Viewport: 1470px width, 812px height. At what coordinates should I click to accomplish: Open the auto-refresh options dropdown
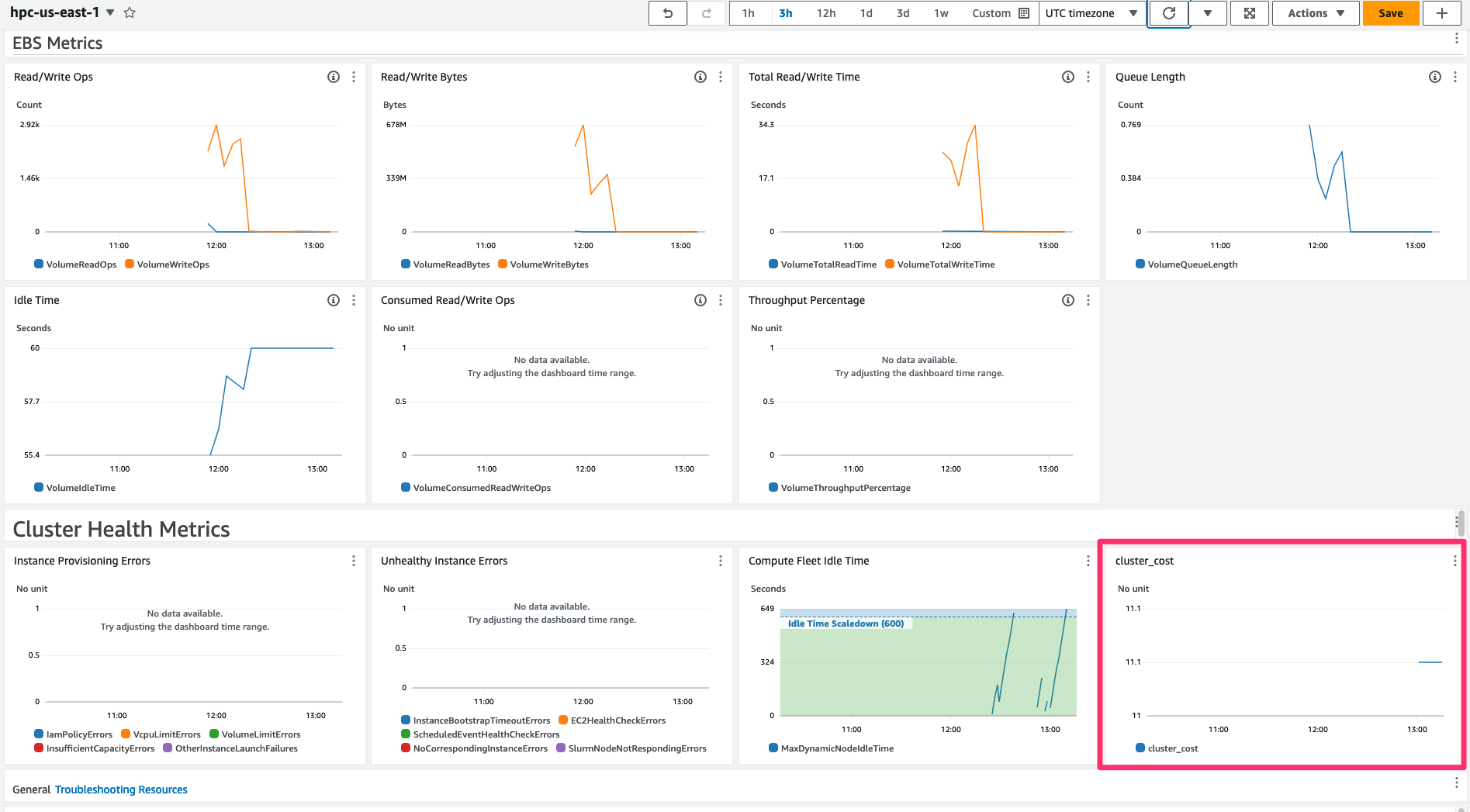(x=1208, y=13)
